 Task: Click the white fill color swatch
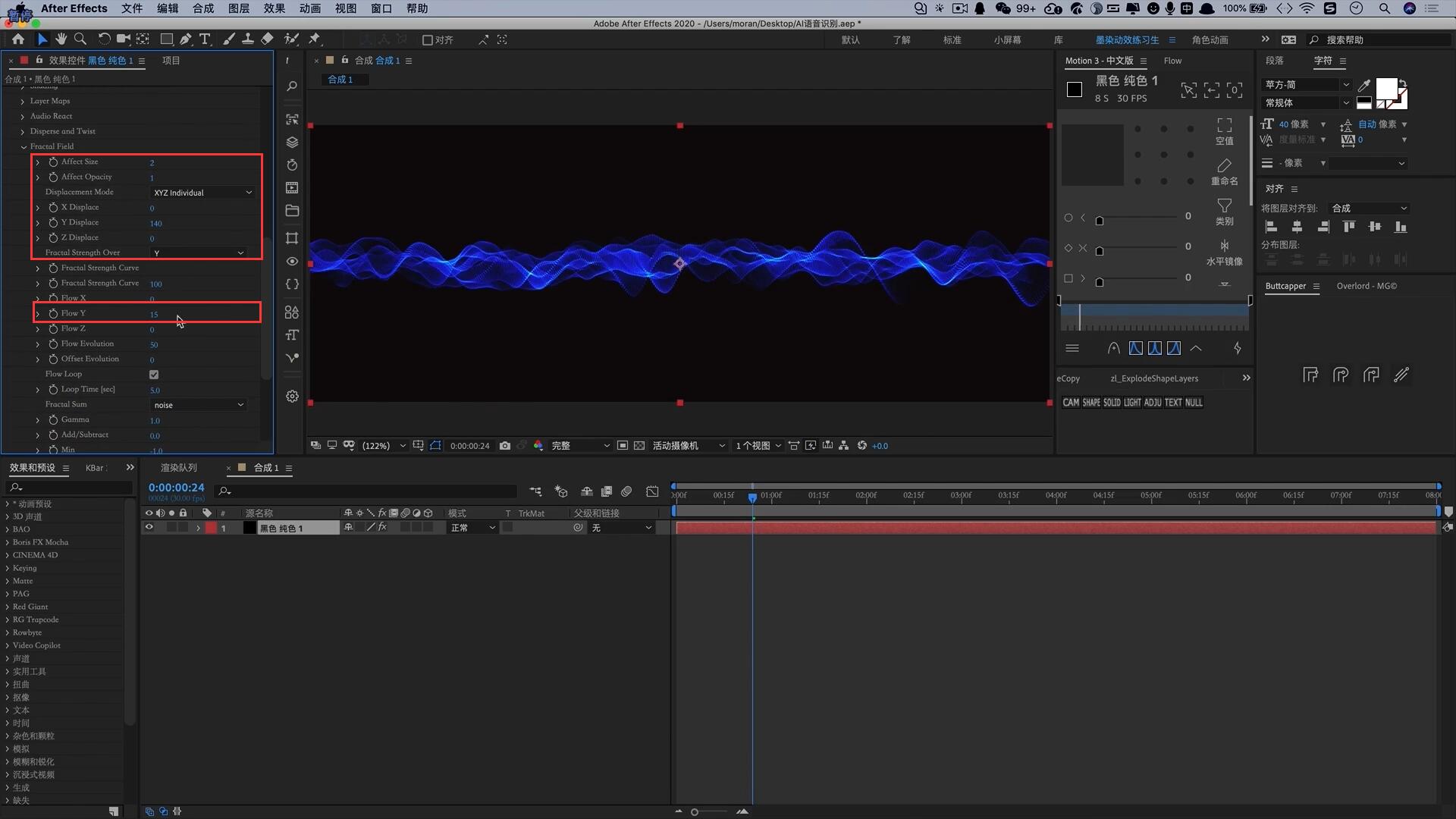click(1386, 89)
